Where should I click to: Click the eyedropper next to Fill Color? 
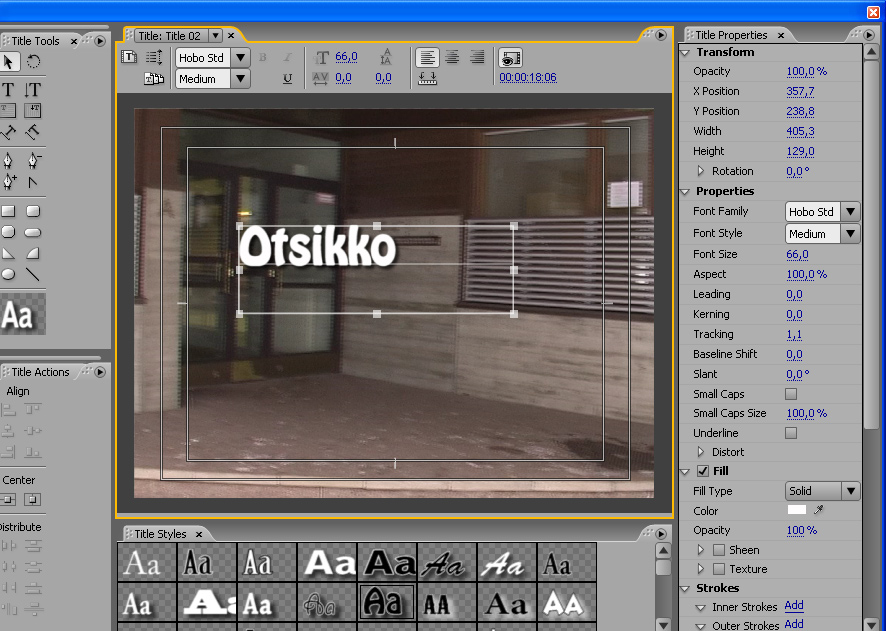point(818,510)
